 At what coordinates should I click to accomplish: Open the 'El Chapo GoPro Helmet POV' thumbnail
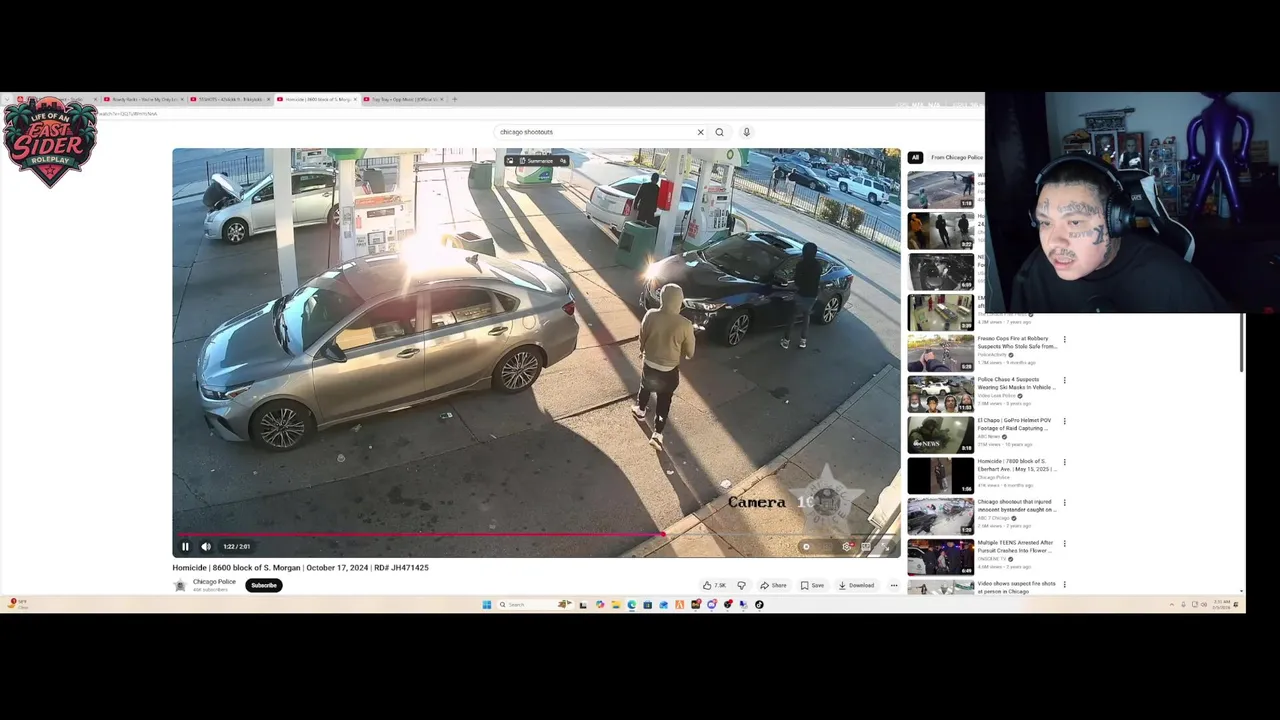click(940, 435)
